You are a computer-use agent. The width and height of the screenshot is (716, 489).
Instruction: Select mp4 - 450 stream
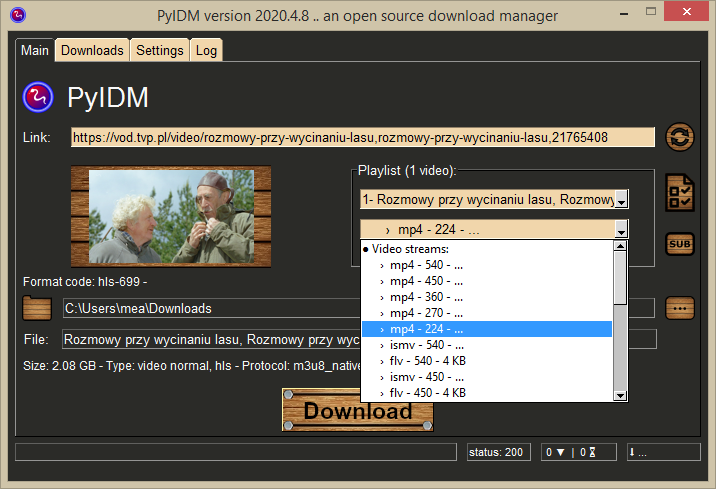click(487, 281)
